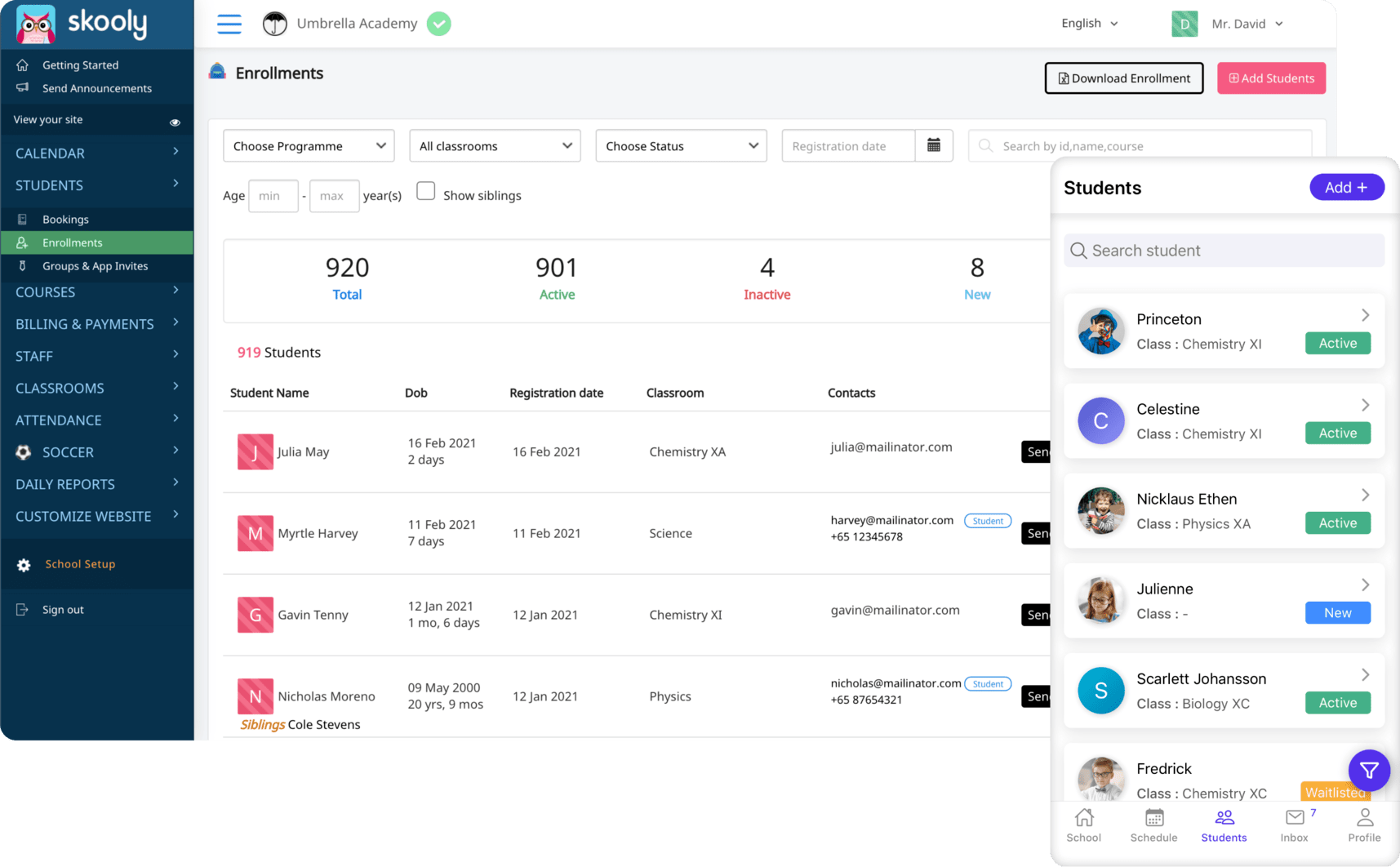The image size is (1400, 867).
Task: Open the All classrooms dropdown
Action: [x=494, y=145]
